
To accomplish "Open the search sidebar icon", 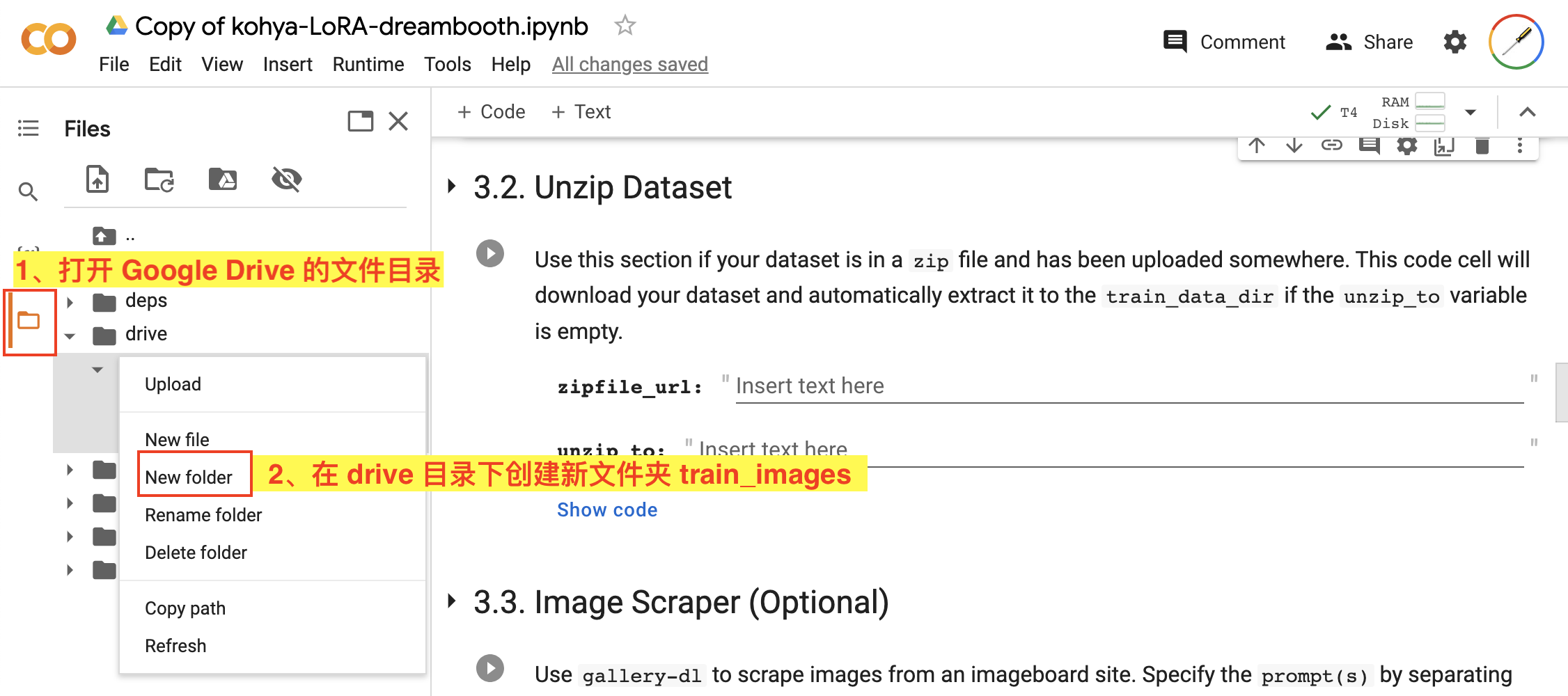I will (x=28, y=191).
